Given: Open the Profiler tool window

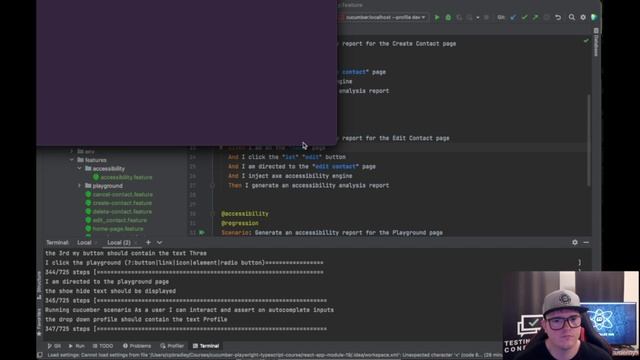Looking at the screenshot, I should (x=172, y=346).
